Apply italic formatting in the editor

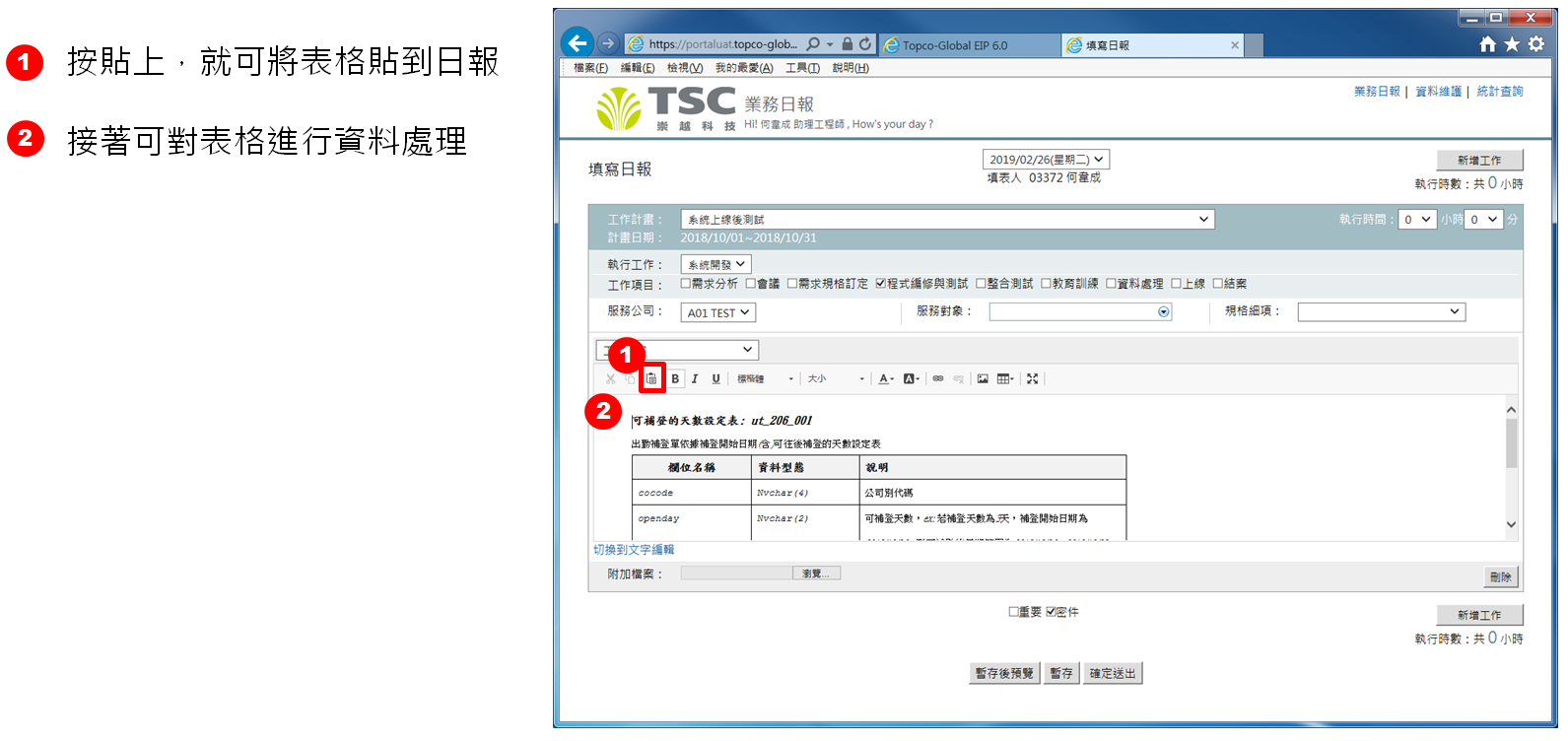(695, 379)
